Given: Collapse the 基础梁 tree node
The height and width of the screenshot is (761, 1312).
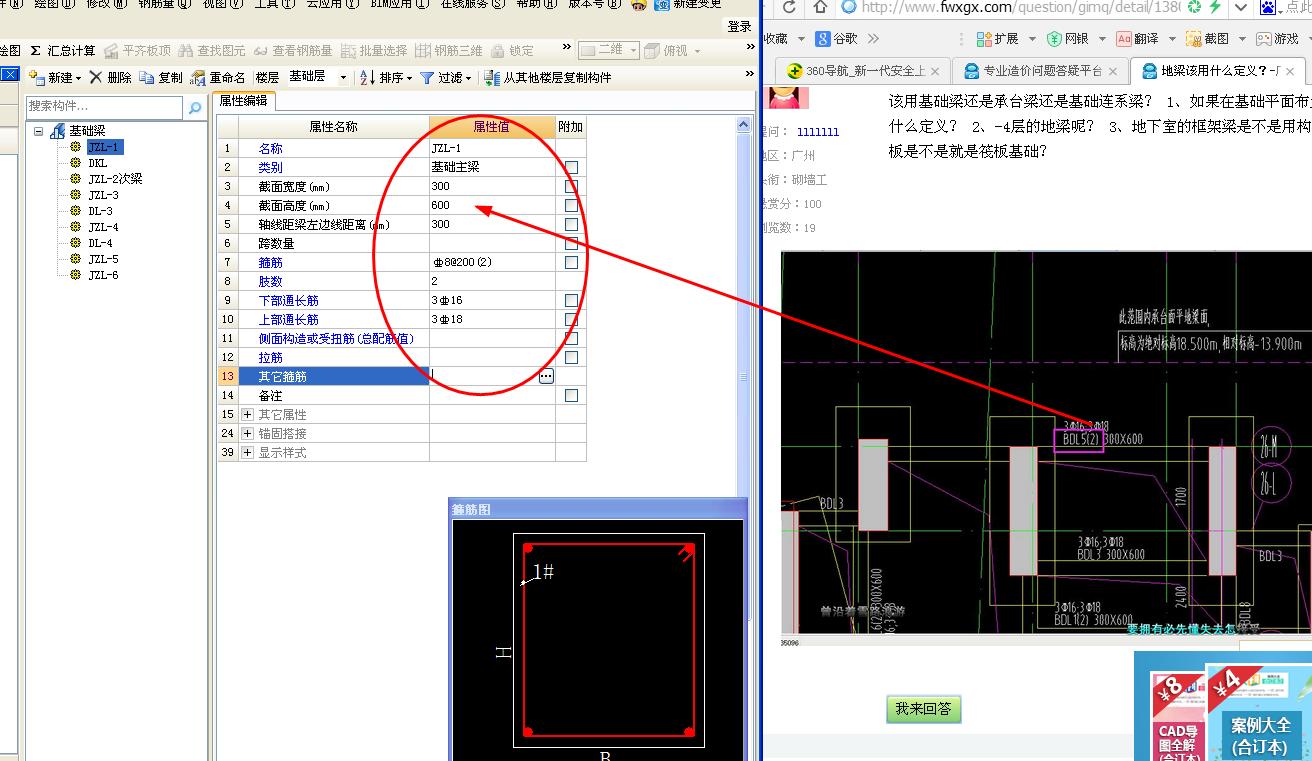Looking at the screenshot, I should pyautogui.click(x=39, y=131).
